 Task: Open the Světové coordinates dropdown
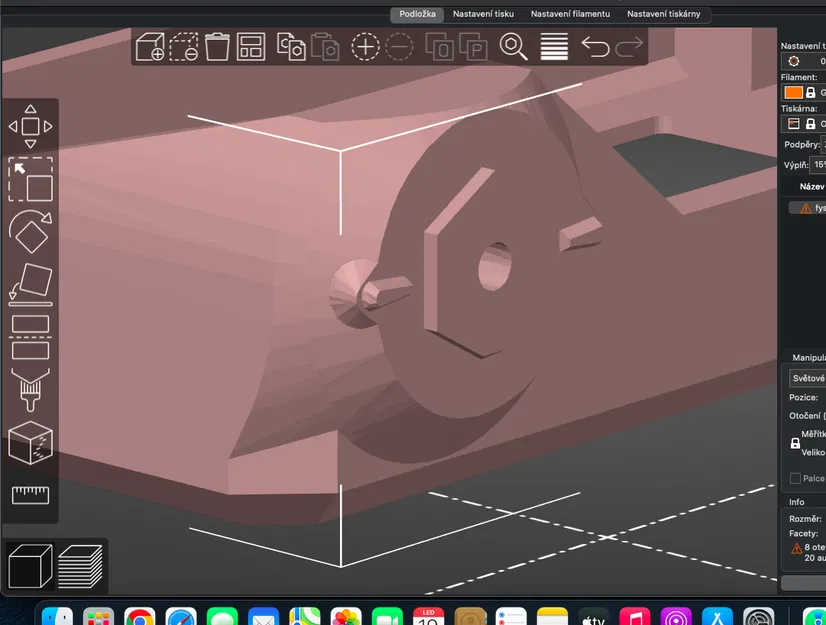[808, 378]
